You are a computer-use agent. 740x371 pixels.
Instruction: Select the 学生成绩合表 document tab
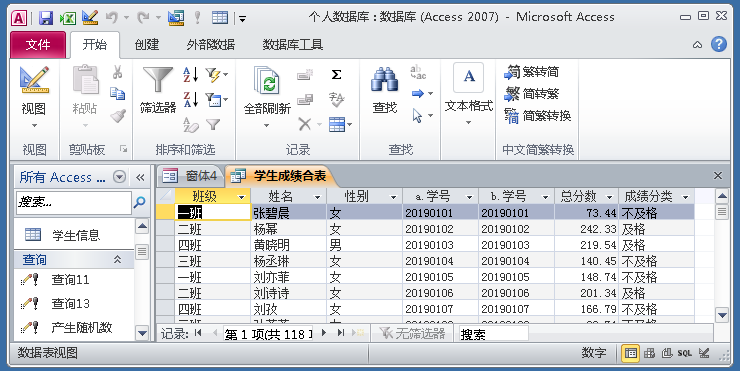pyautogui.click(x=281, y=176)
